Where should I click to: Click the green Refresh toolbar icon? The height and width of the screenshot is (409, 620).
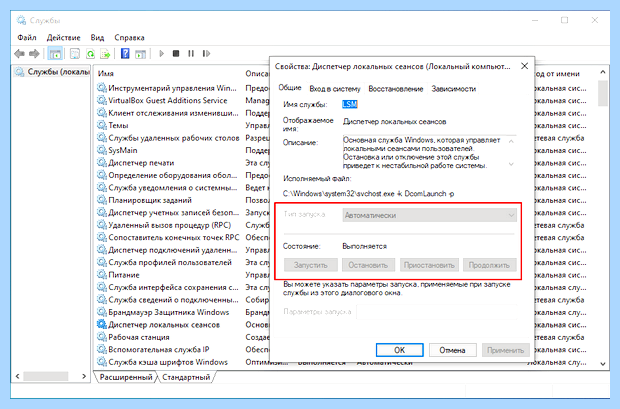coord(90,53)
